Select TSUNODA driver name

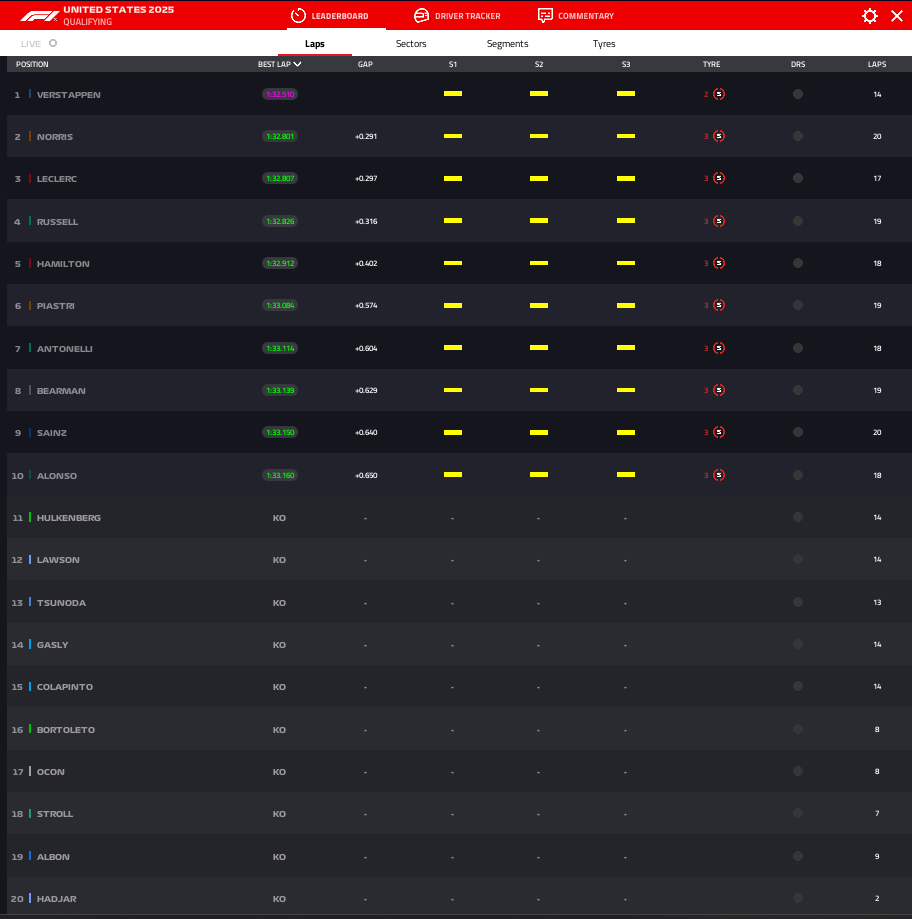tap(61, 603)
